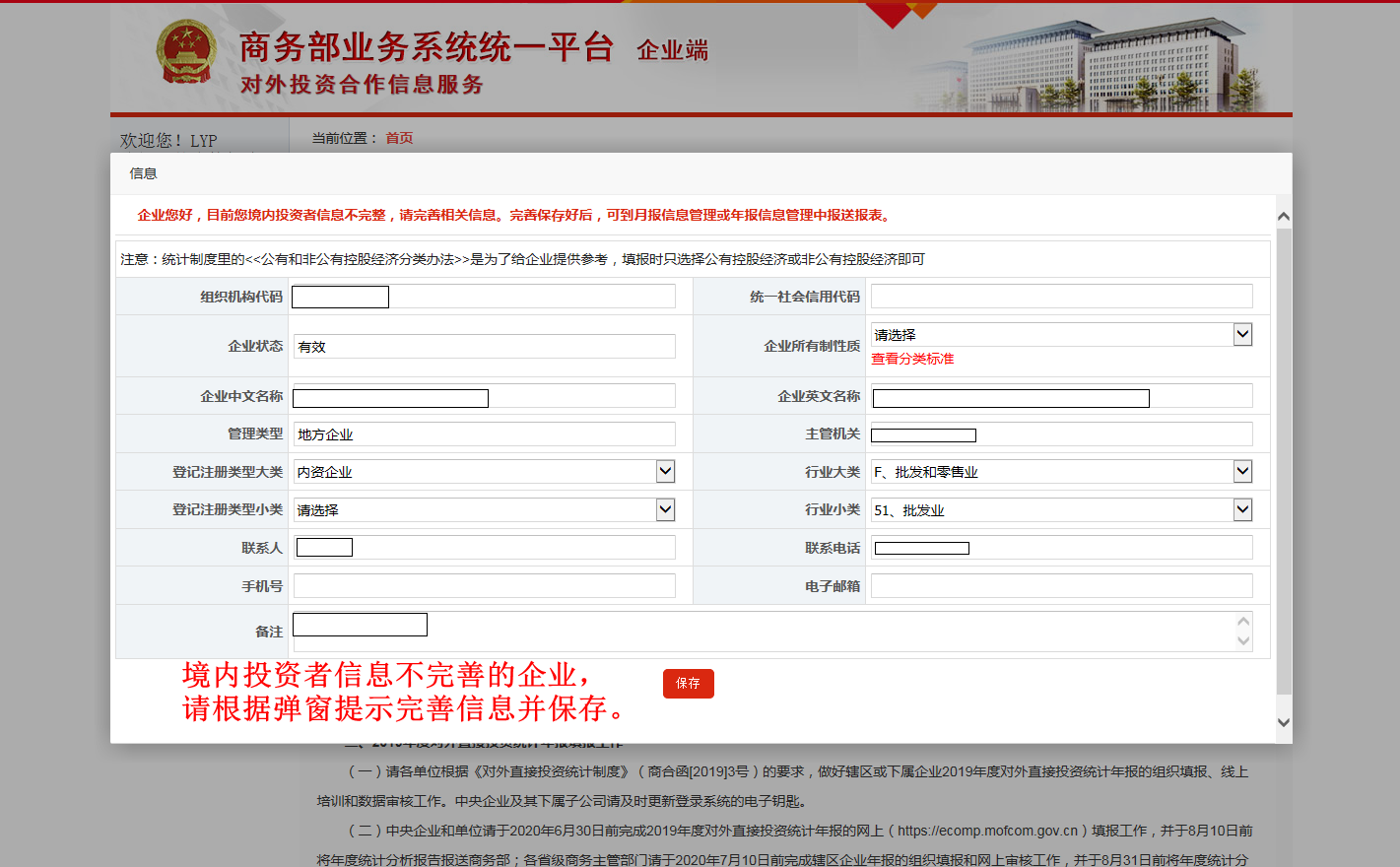Image resolution: width=1400 pixels, height=867 pixels.
Task: Click the 手机号 input field
Action: 484,586
